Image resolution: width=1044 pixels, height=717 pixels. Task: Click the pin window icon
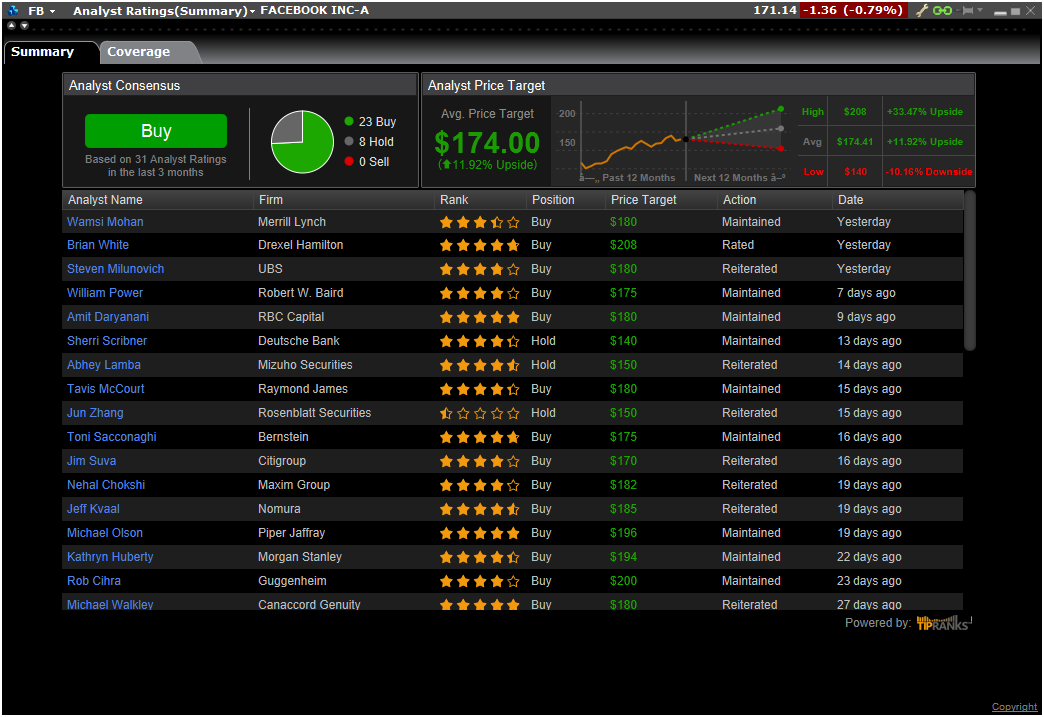(966, 10)
